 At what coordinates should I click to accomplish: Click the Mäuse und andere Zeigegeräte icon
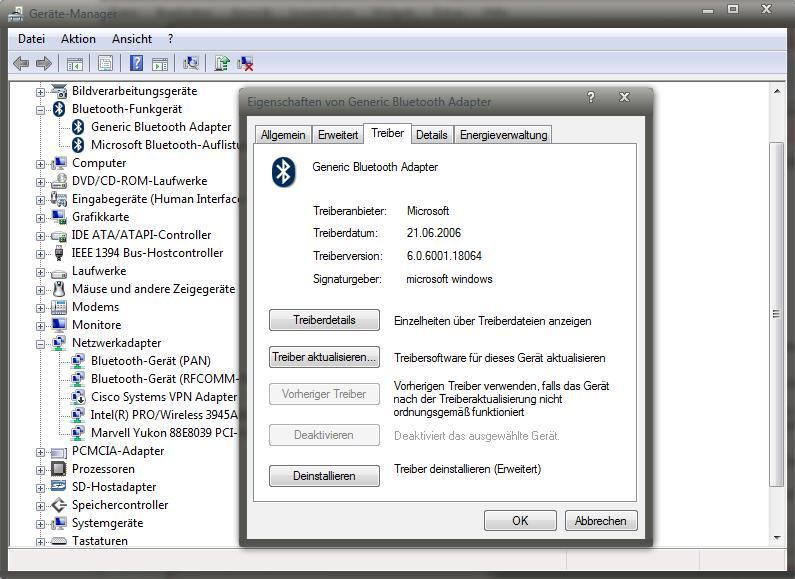59,289
